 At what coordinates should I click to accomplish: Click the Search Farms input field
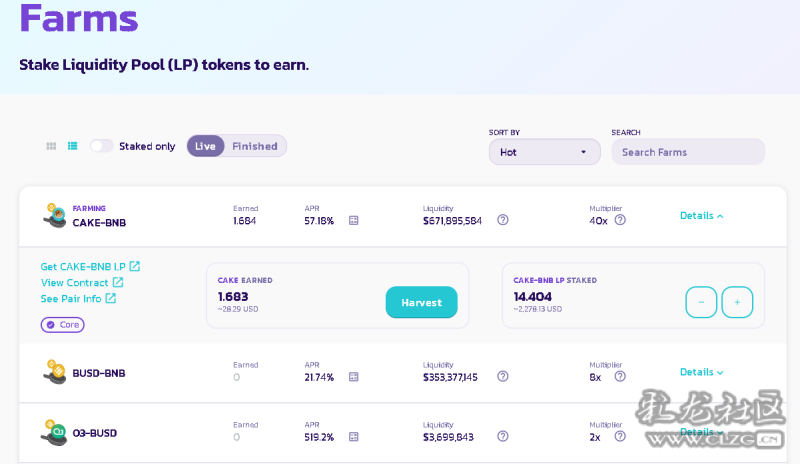(x=688, y=152)
